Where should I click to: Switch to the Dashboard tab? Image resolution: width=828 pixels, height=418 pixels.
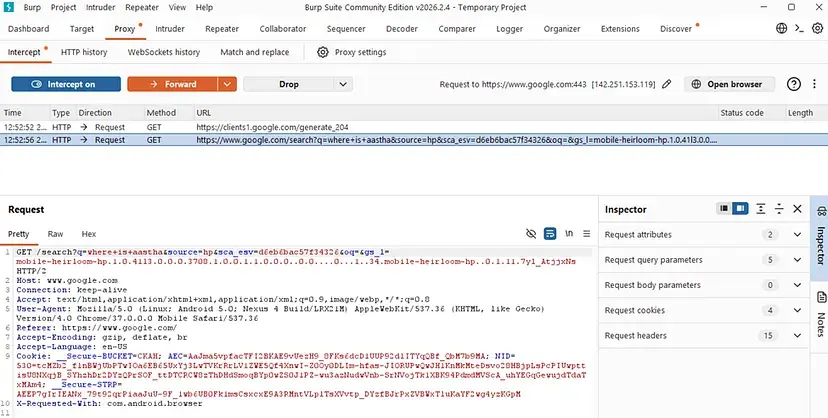tap(29, 29)
